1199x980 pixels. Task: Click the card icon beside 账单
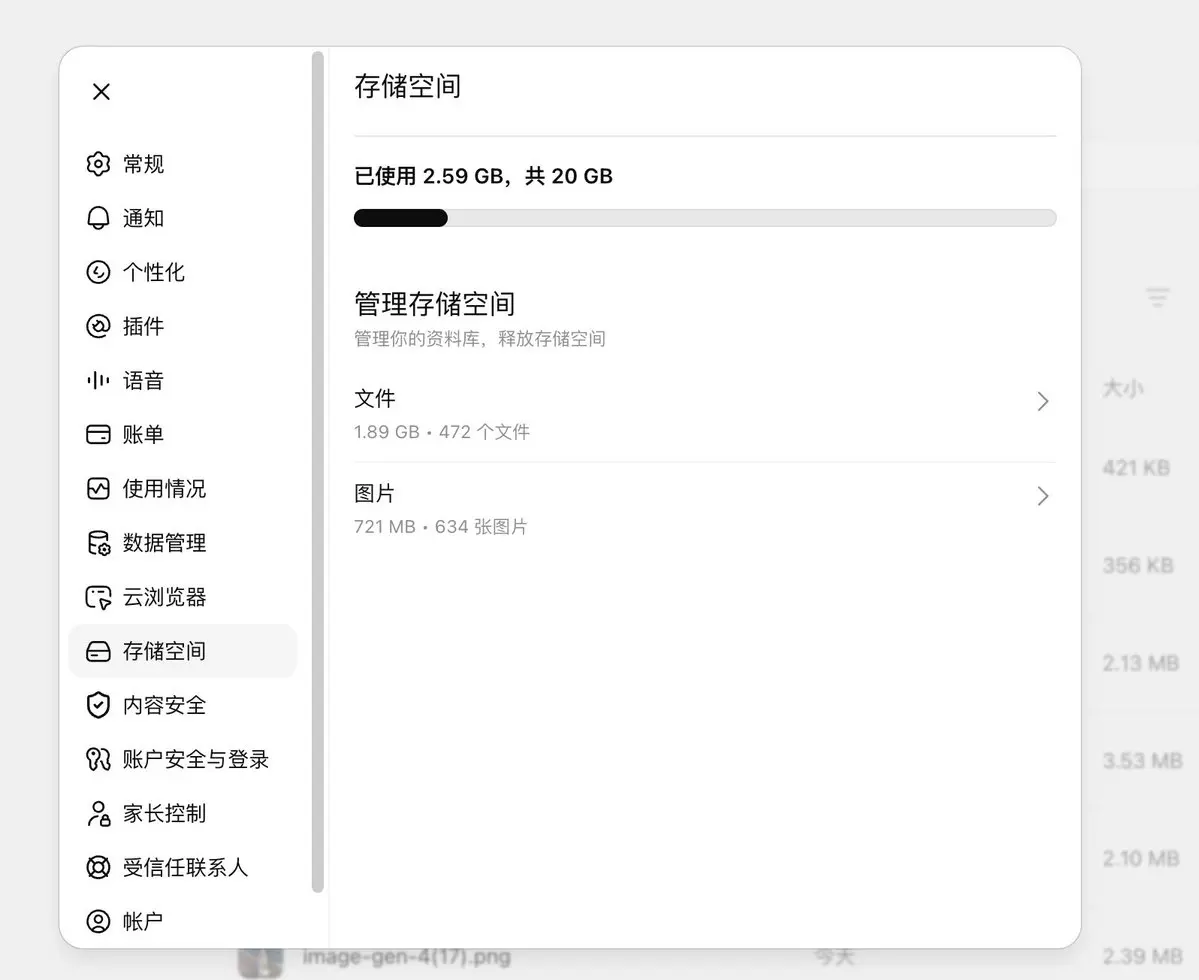tap(98, 434)
